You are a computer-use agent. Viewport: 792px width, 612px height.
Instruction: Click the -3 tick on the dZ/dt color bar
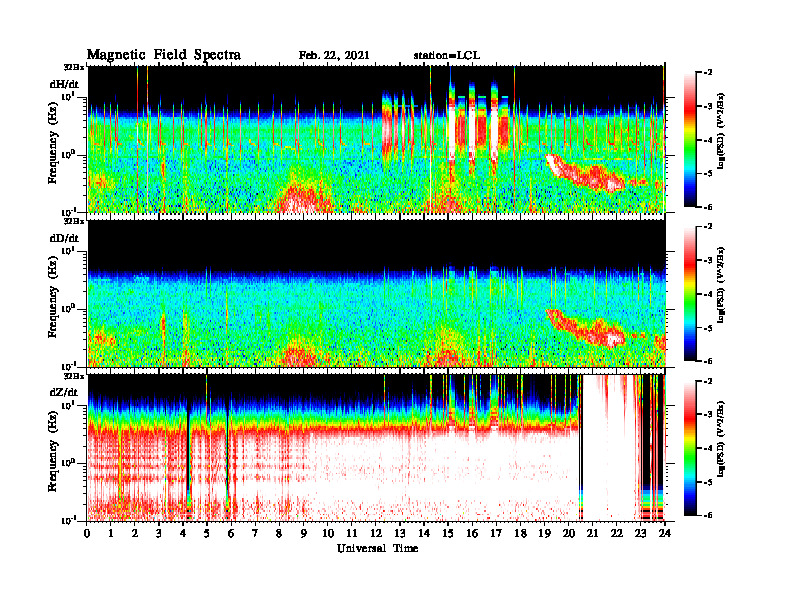pos(707,415)
